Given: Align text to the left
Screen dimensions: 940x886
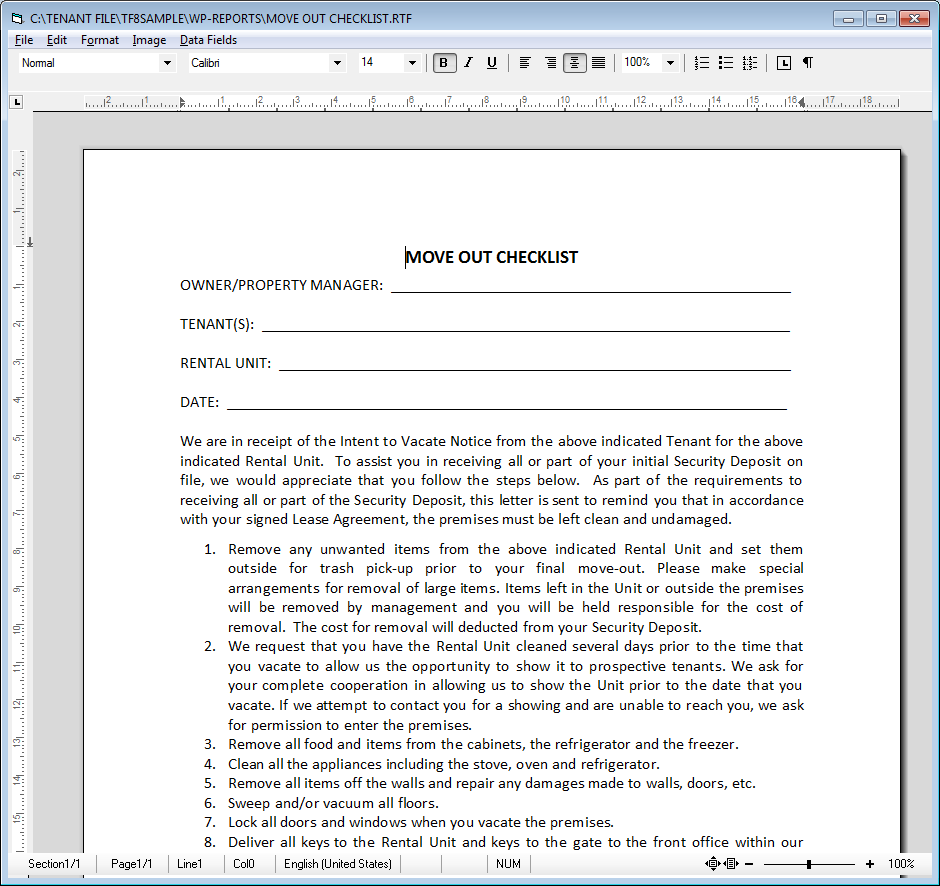Looking at the screenshot, I should coord(525,63).
